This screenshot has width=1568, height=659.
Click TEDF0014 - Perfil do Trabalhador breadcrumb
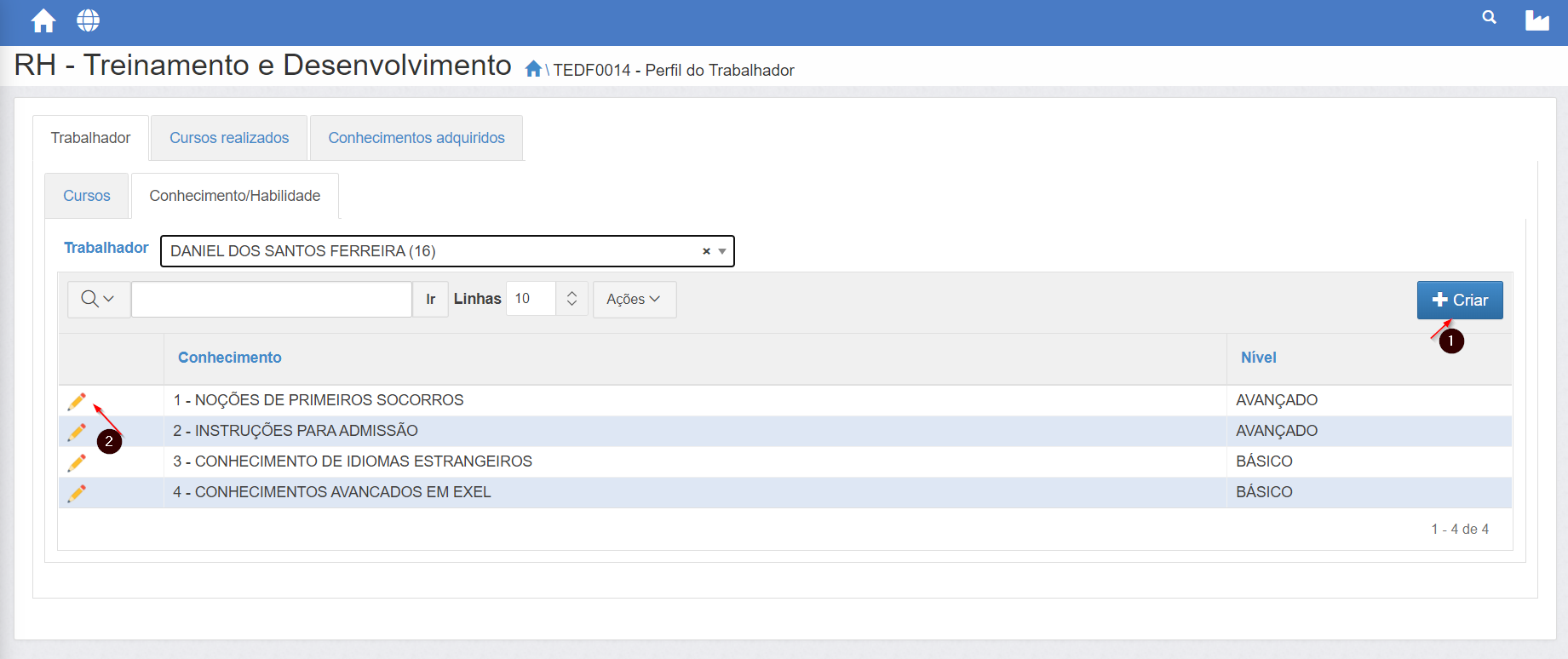pos(674,70)
